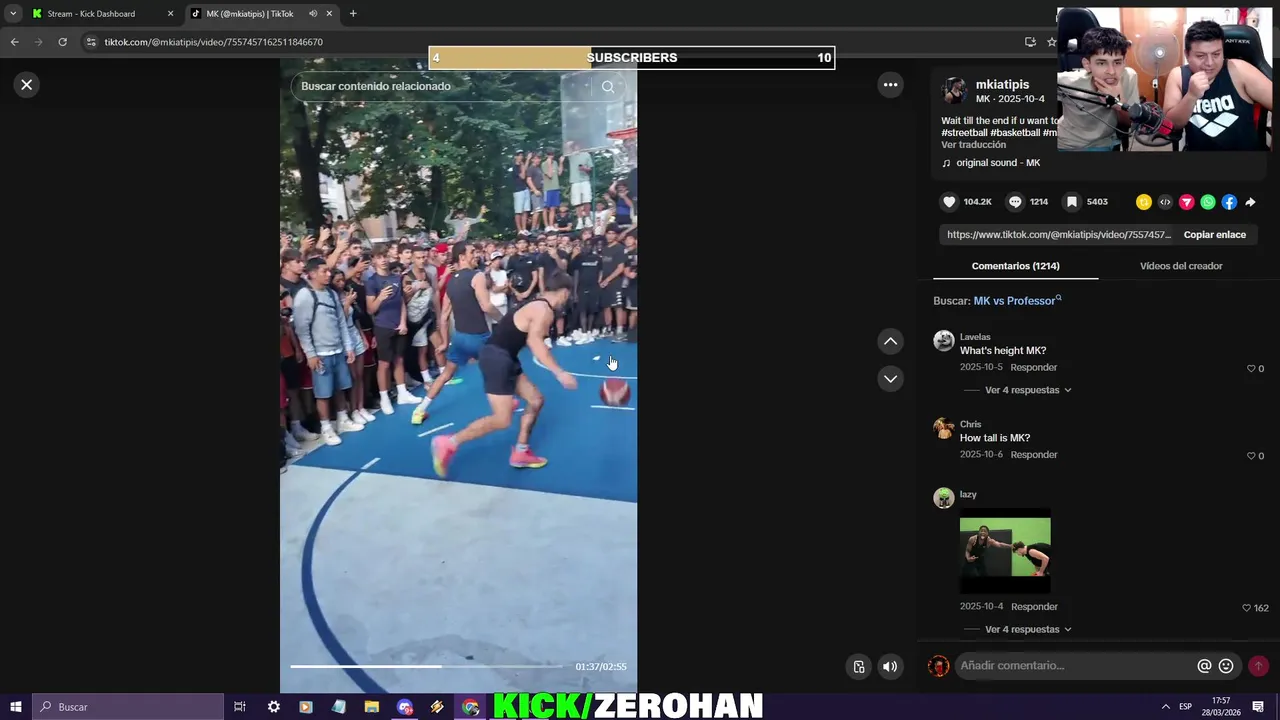The image size is (1280, 720).
Task: Open image thumbnail in lazy's comment
Action: point(1005,551)
